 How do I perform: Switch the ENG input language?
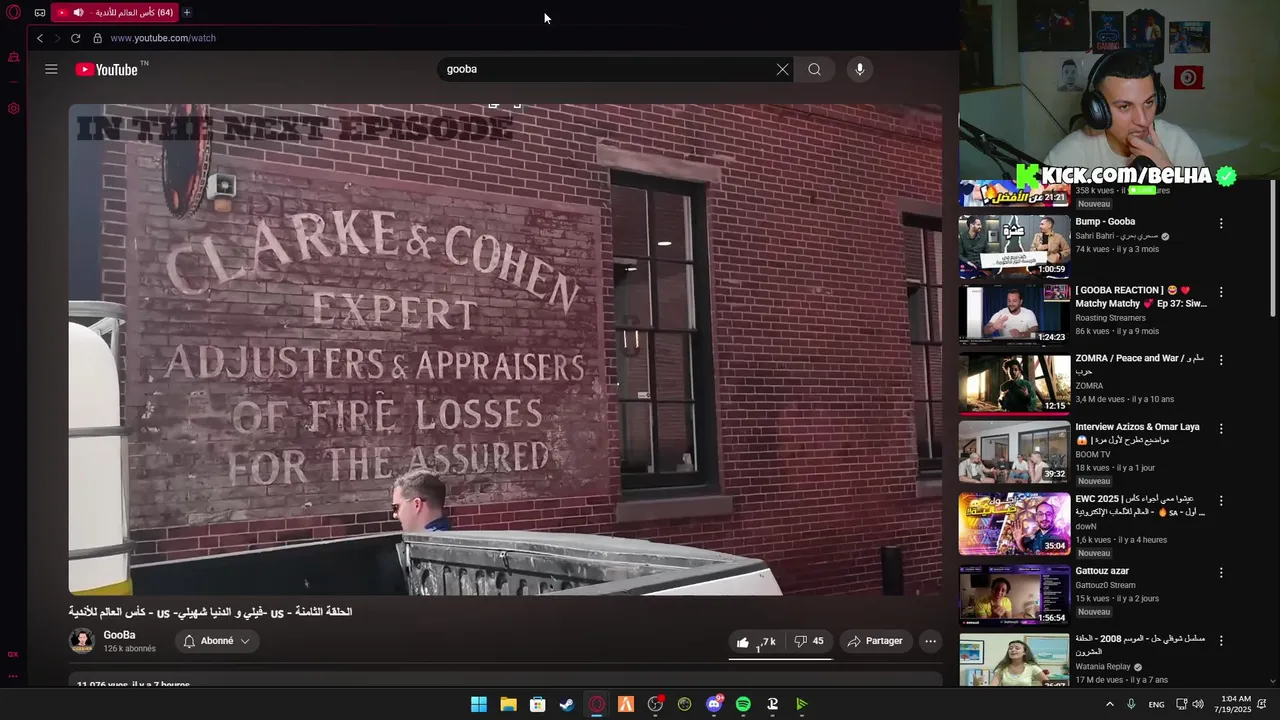click(x=1156, y=704)
